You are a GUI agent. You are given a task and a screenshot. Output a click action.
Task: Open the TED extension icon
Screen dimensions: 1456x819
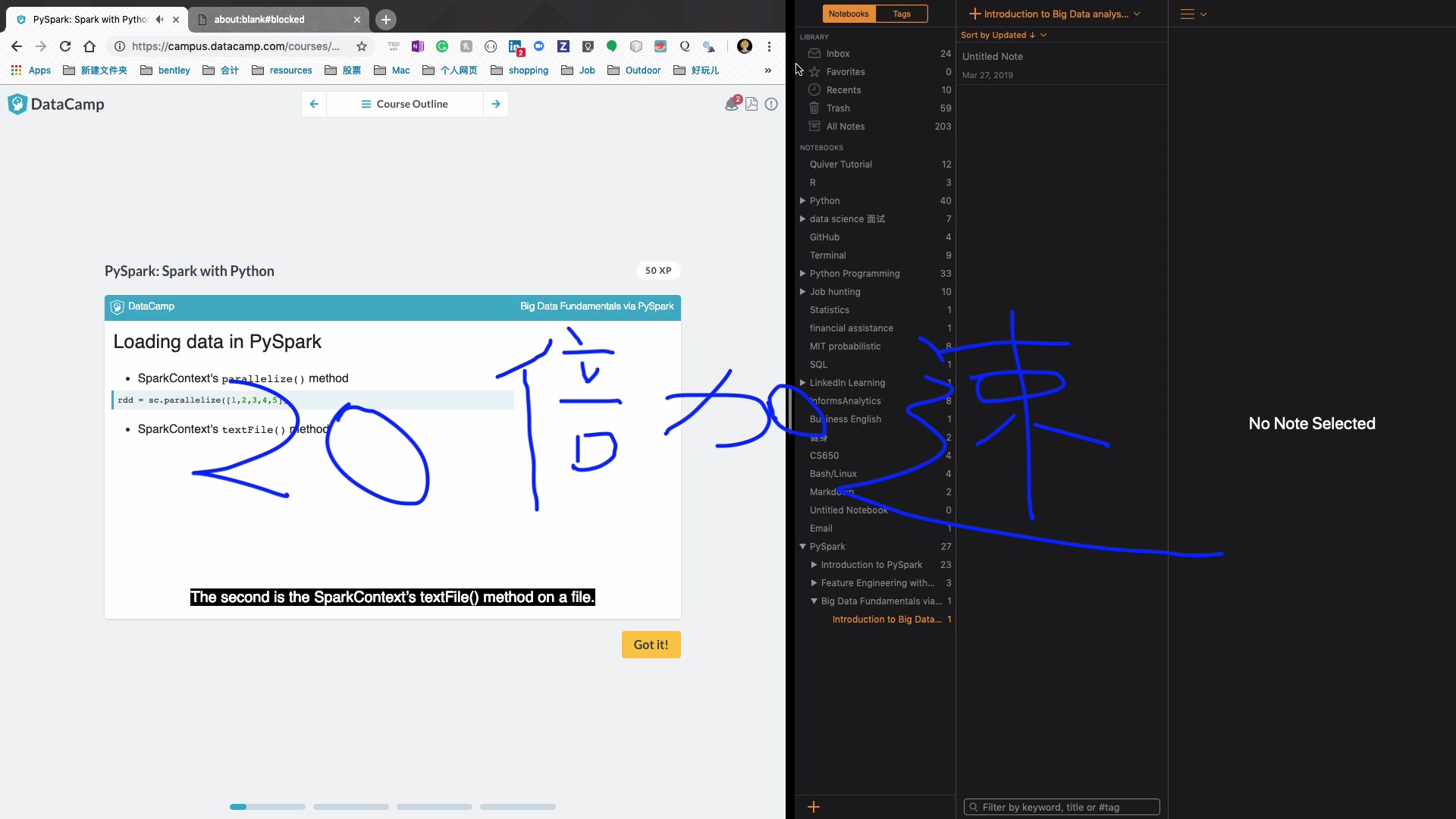point(394,46)
